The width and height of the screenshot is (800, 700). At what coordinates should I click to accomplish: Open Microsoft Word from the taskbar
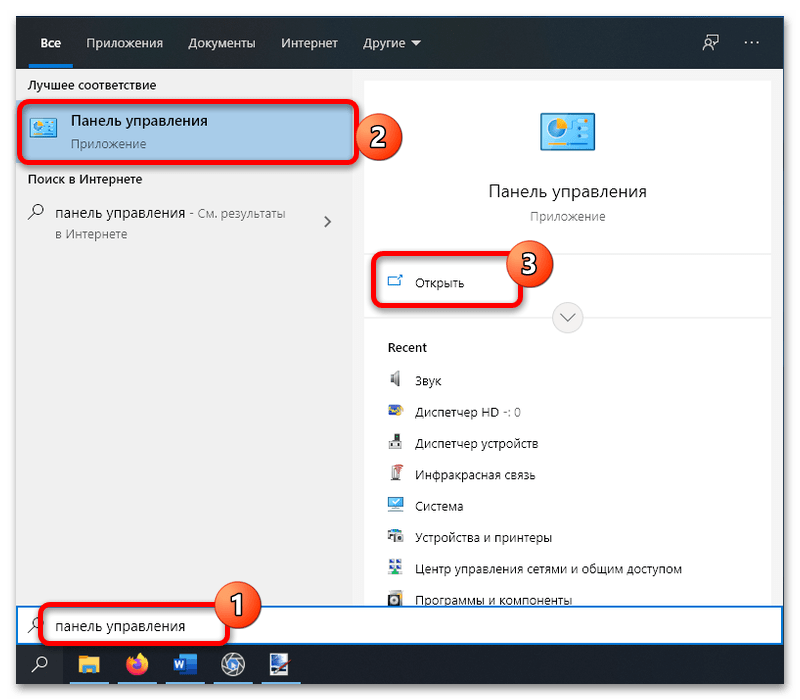(185, 665)
